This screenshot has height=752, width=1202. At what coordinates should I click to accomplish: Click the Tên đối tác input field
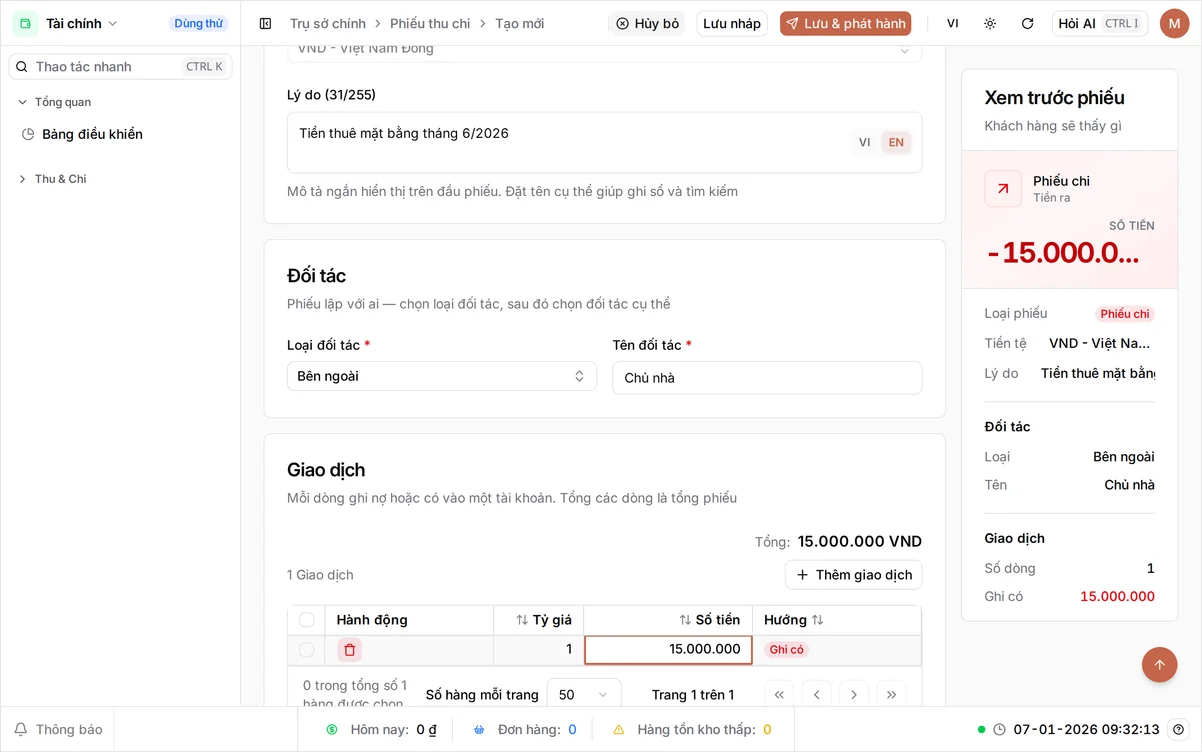[767, 378]
